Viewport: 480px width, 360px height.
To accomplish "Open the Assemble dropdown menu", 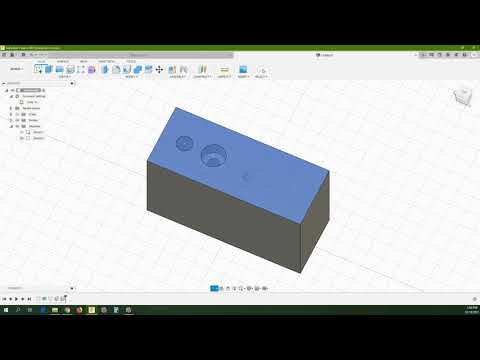I will pyautogui.click(x=178, y=77).
